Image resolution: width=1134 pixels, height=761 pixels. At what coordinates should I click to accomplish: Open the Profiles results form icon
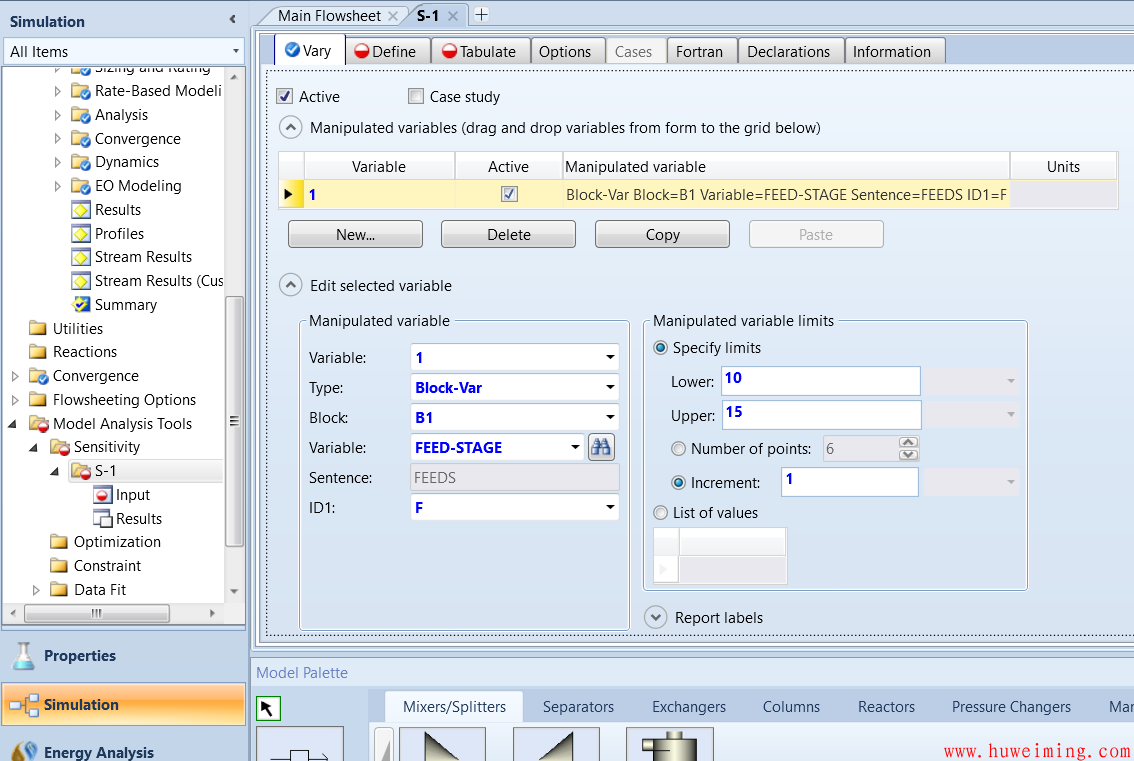point(81,234)
